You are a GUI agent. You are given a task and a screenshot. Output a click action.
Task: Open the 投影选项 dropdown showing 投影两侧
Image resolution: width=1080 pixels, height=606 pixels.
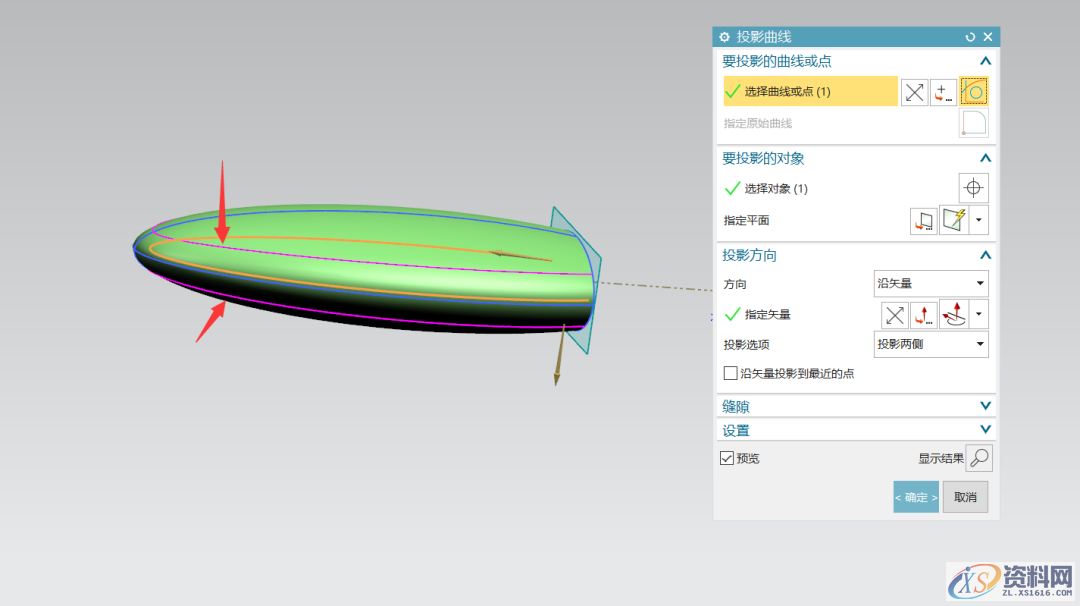point(931,344)
